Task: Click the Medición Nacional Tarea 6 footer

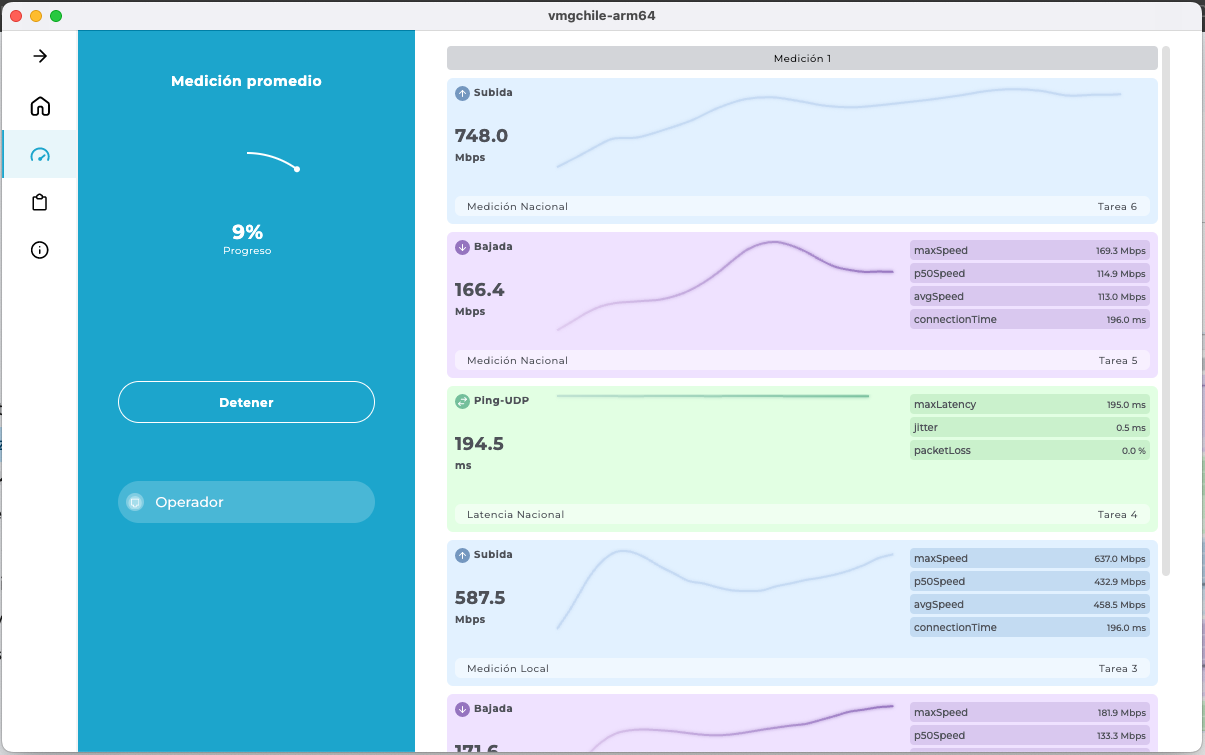Action: [802, 206]
